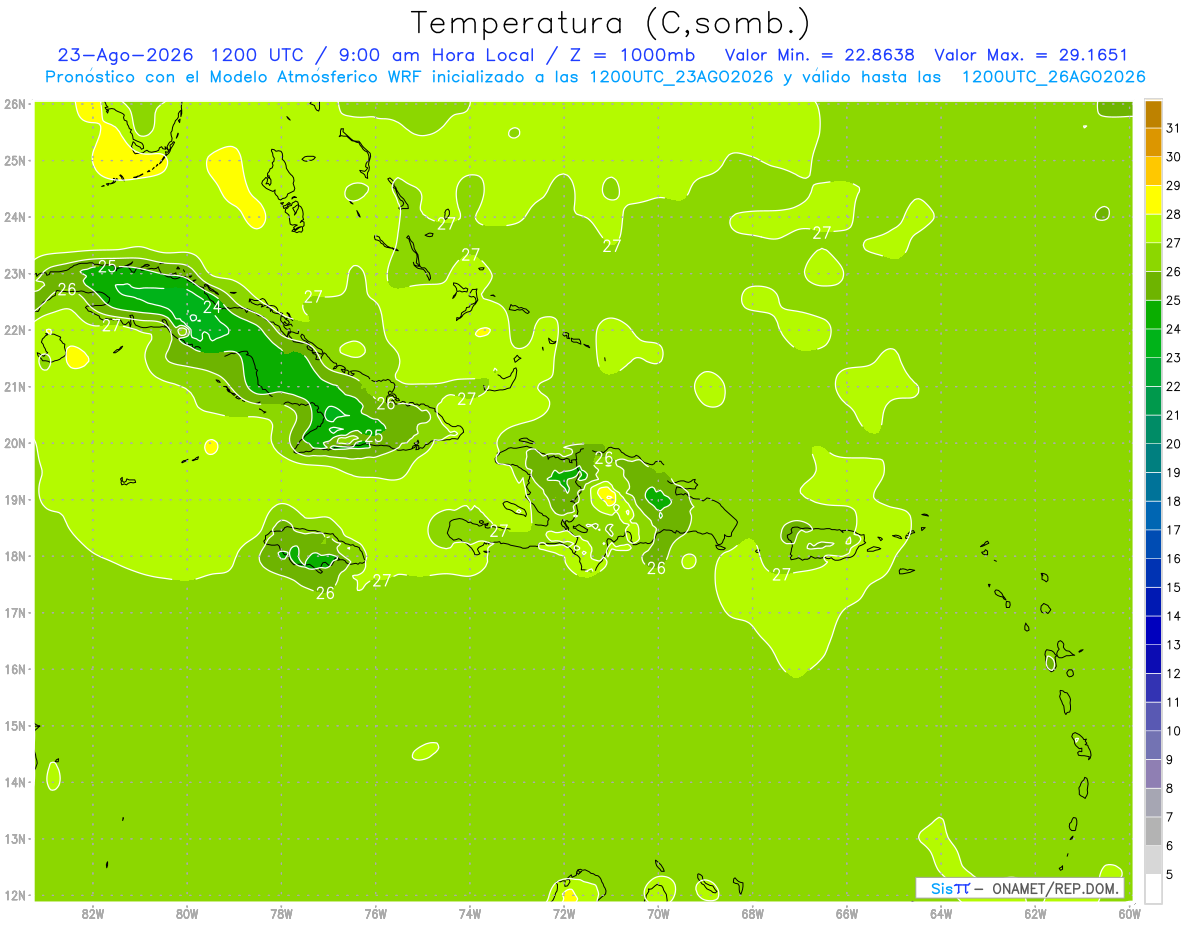This screenshot has height=927, width=1200.
Task: Click the ONAMET/REP.DOM. credit label
Action: (1056, 888)
